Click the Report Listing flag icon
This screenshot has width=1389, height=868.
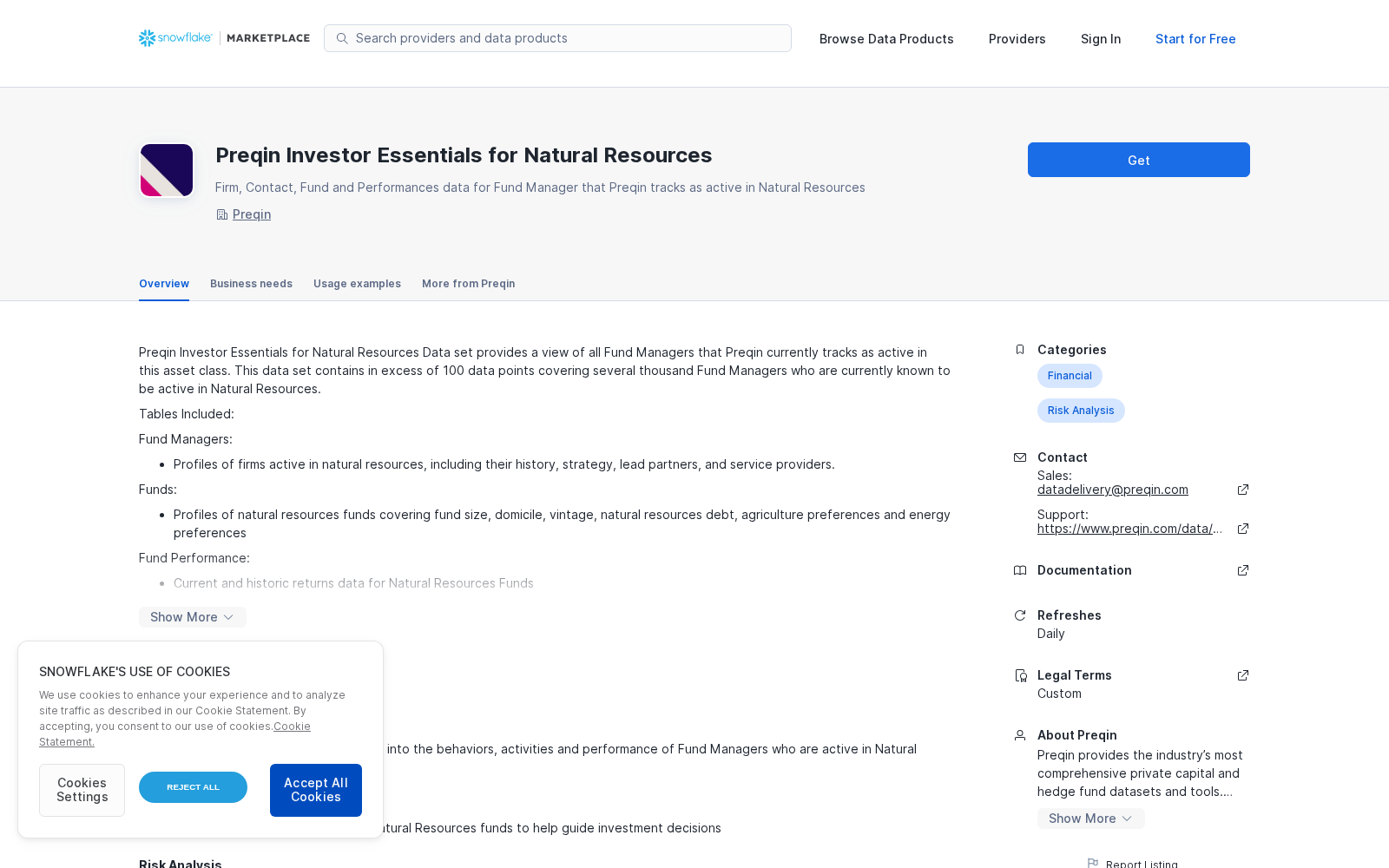[1093, 864]
